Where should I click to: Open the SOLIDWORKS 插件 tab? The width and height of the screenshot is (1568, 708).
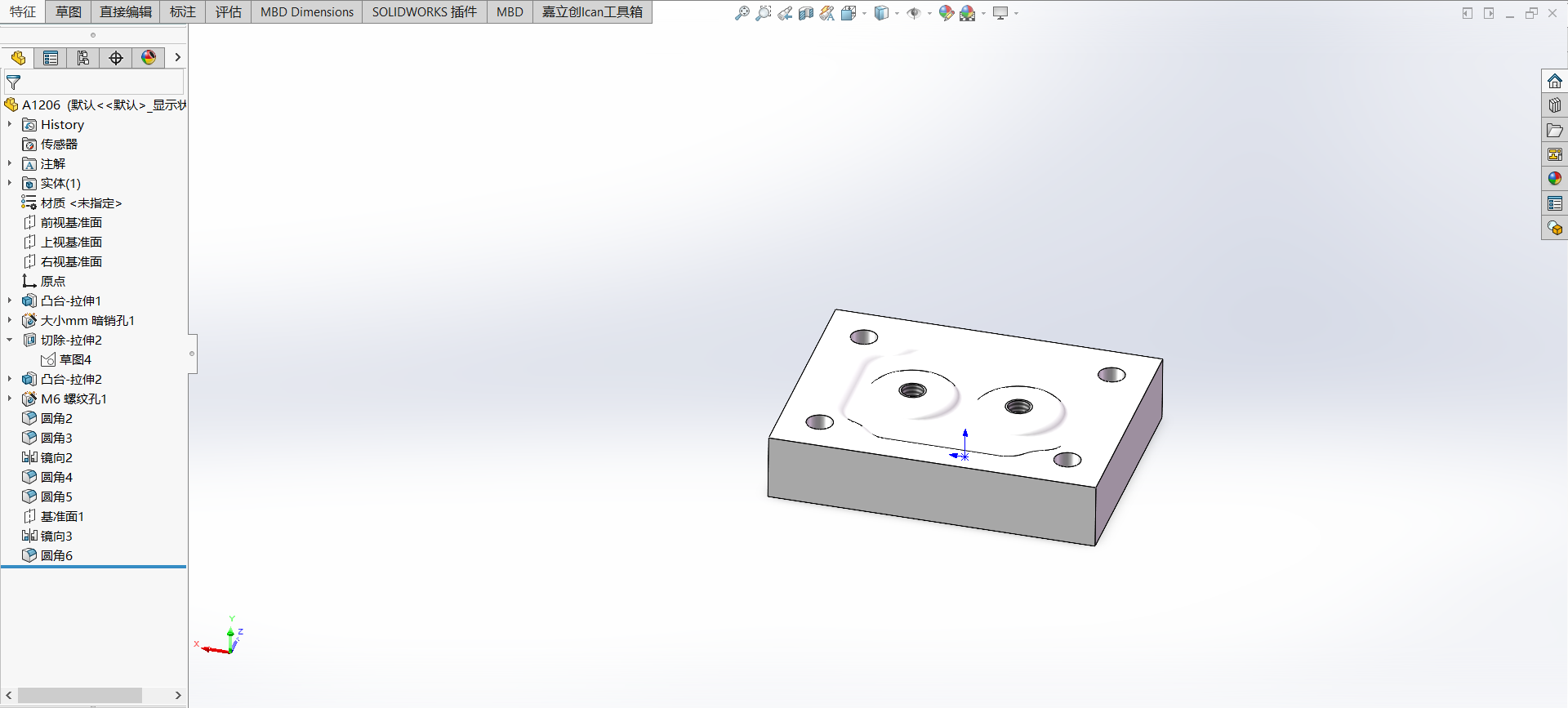425,11
